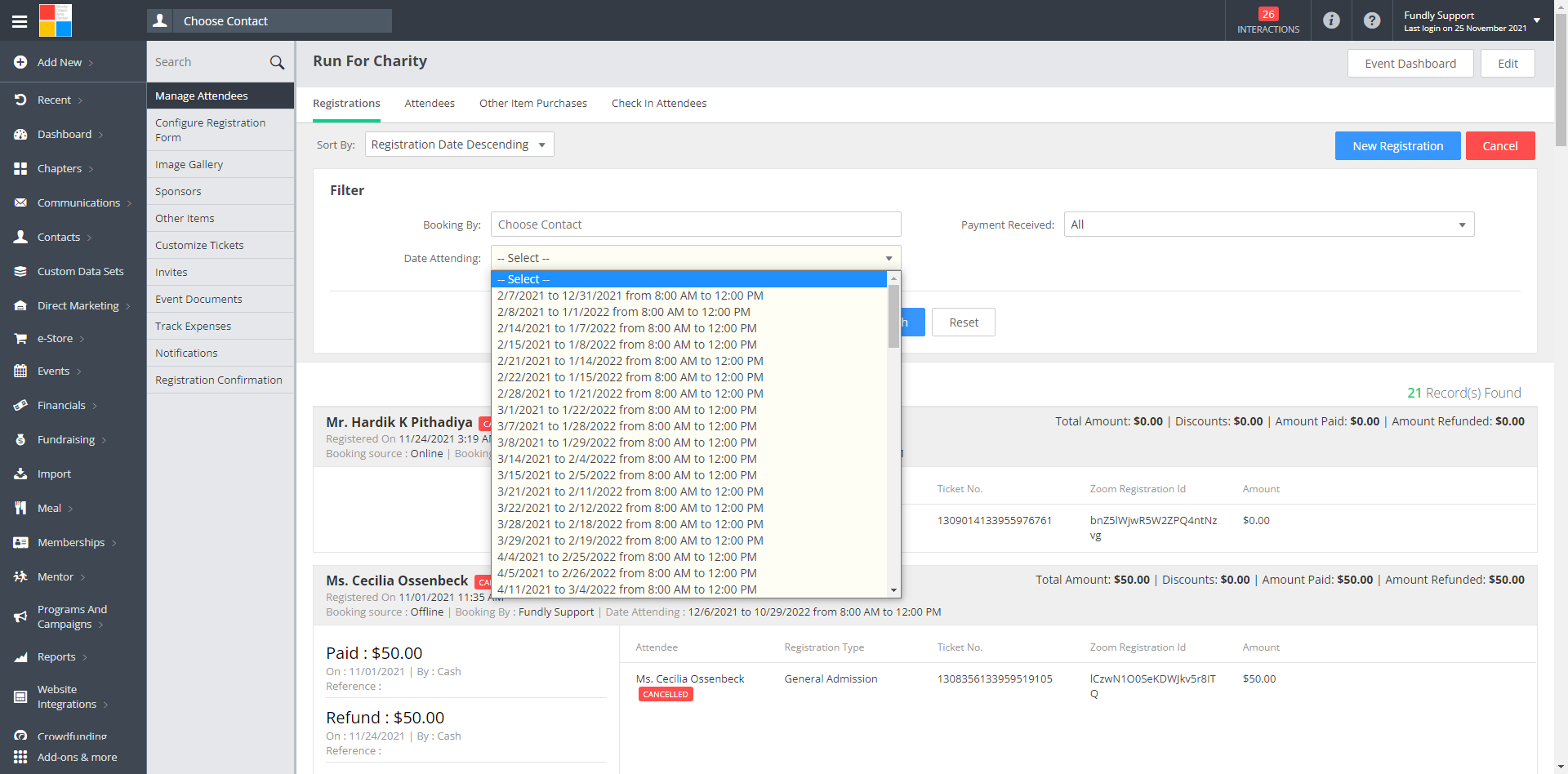Open the Fundly Support user menu arrow
This screenshot has height=774, width=1568.
(x=1536, y=20)
